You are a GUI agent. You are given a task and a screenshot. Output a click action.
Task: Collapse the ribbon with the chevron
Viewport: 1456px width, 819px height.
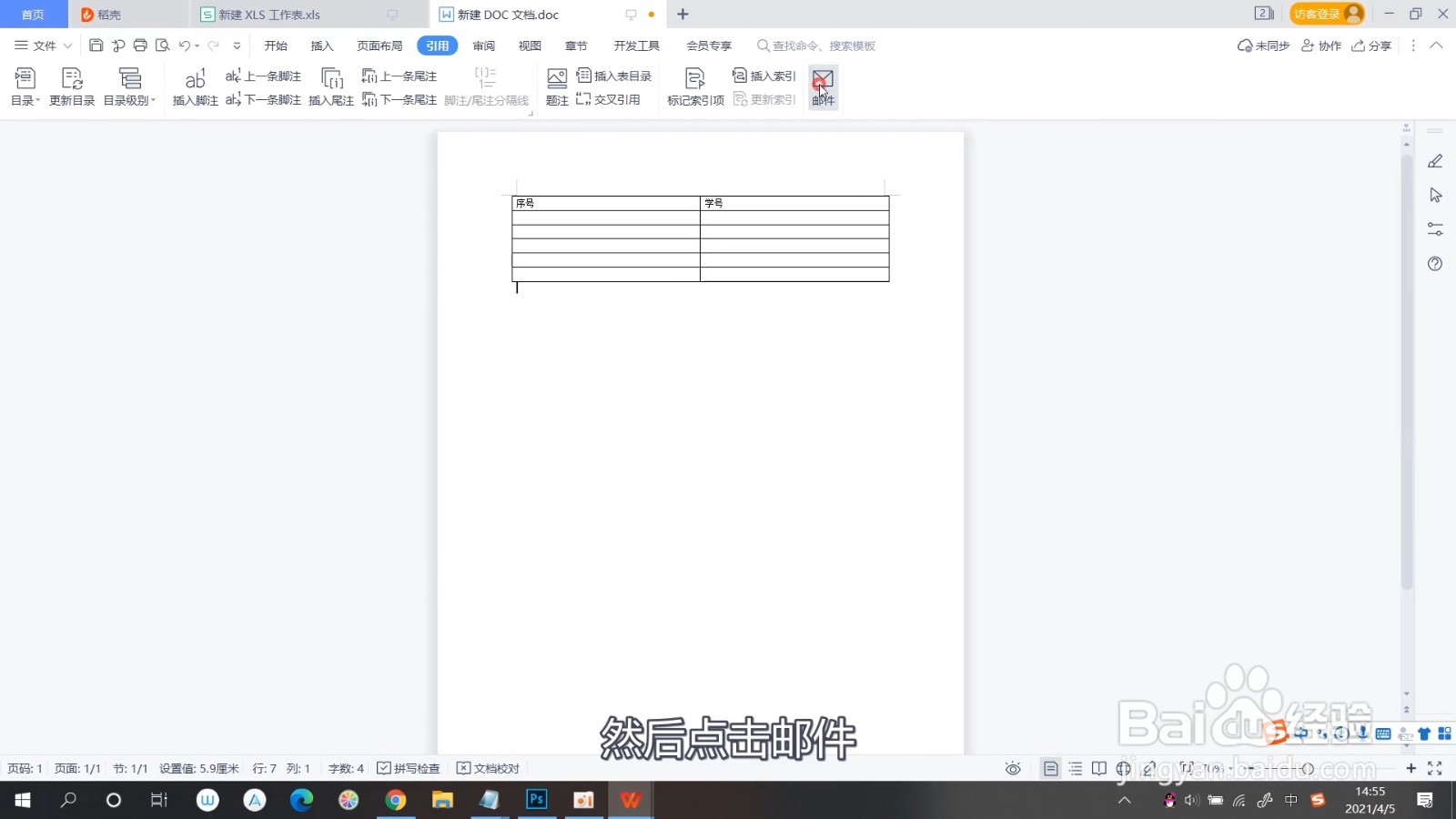click(1436, 45)
